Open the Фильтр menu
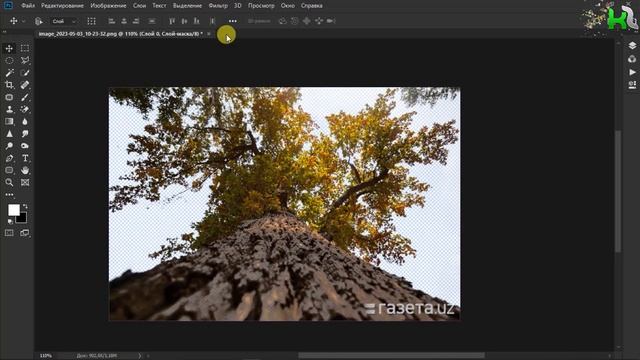Viewport: 640px width, 360px height. 218,6
